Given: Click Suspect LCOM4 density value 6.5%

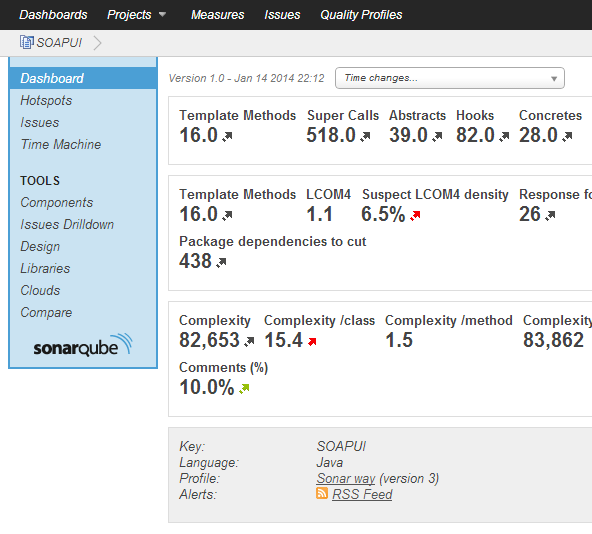Looking at the screenshot, I should click(x=383, y=214).
